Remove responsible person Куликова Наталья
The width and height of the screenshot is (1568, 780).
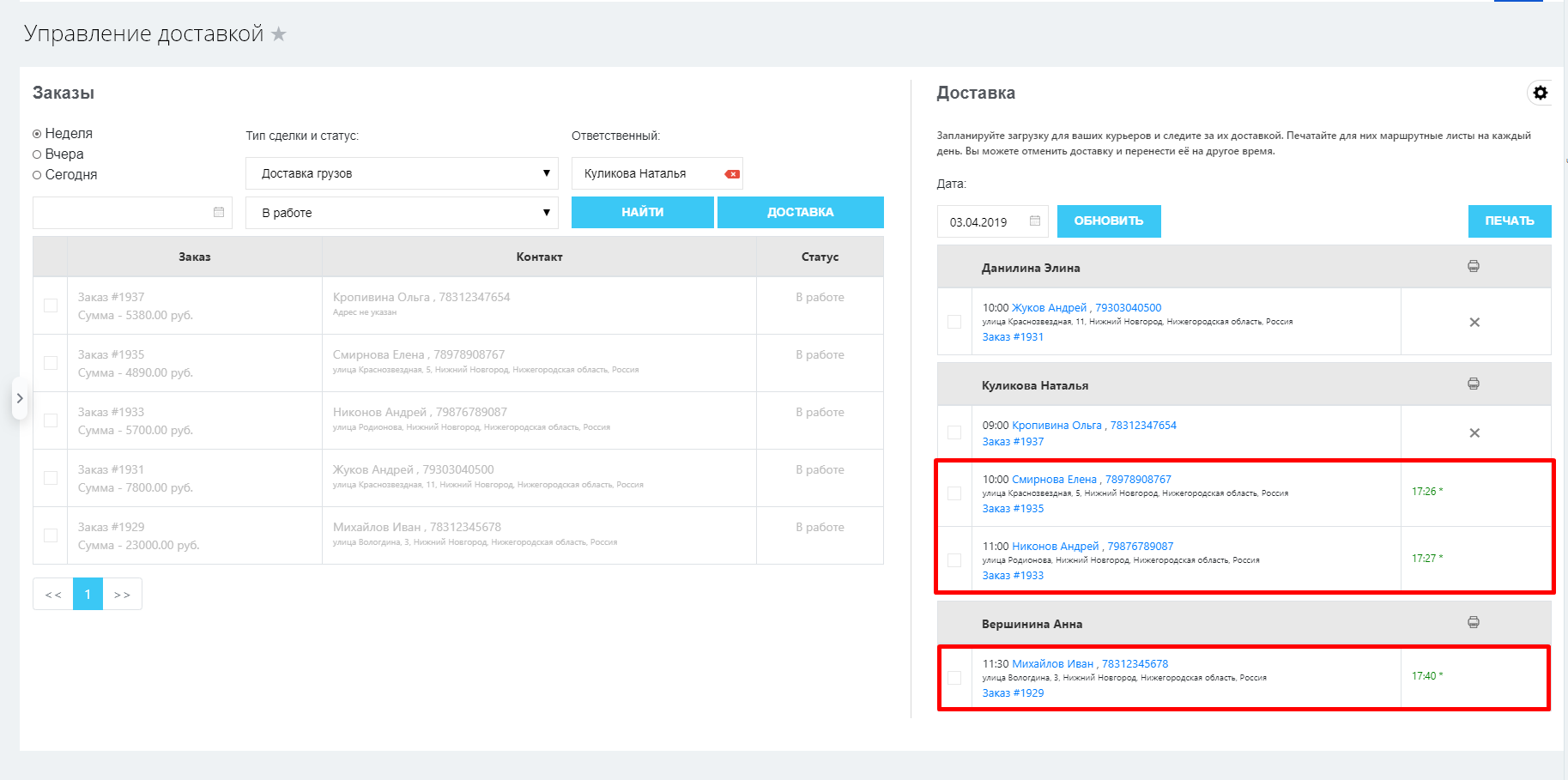pyautogui.click(x=732, y=174)
